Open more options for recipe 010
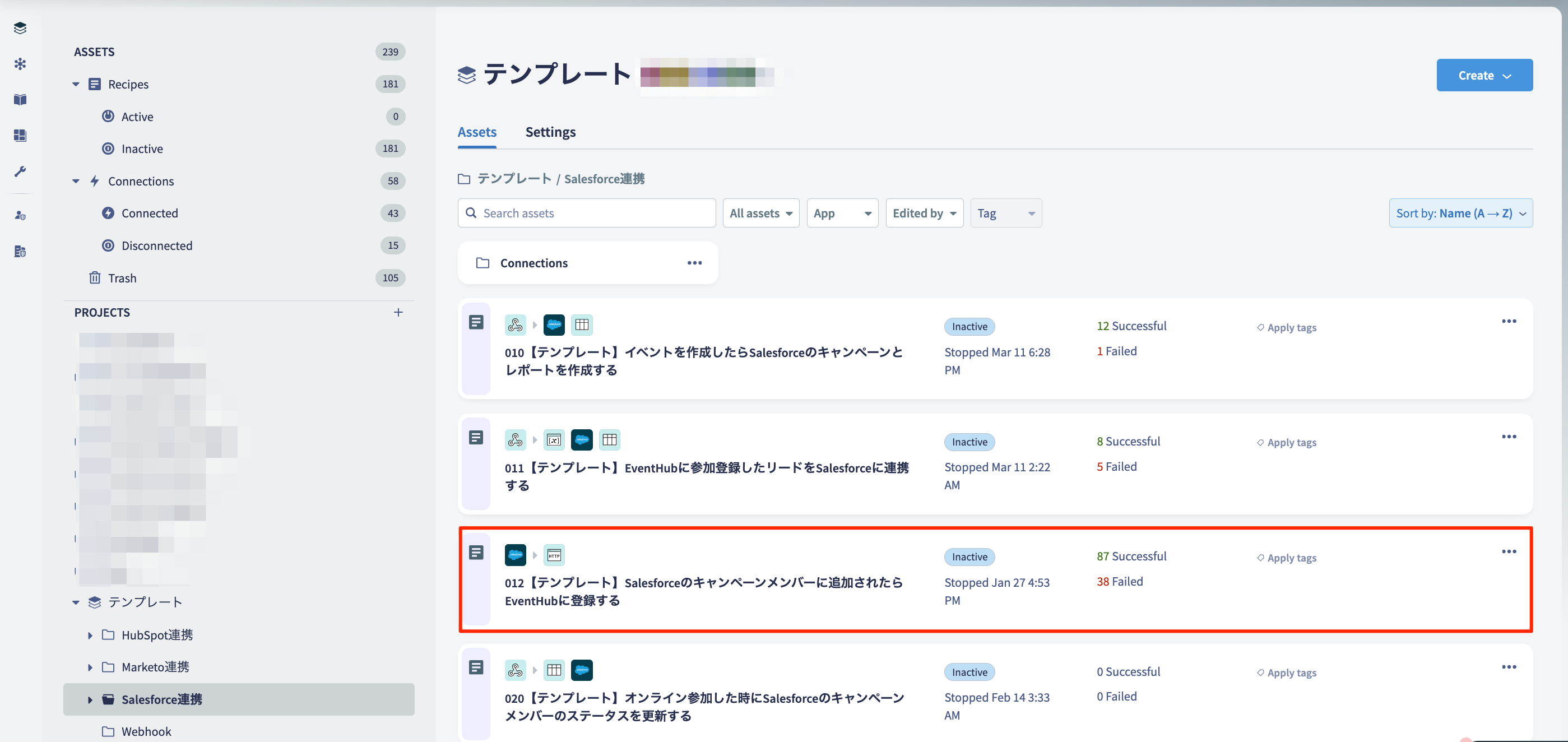Viewport: 1568px width, 742px height. [1509, 321]
